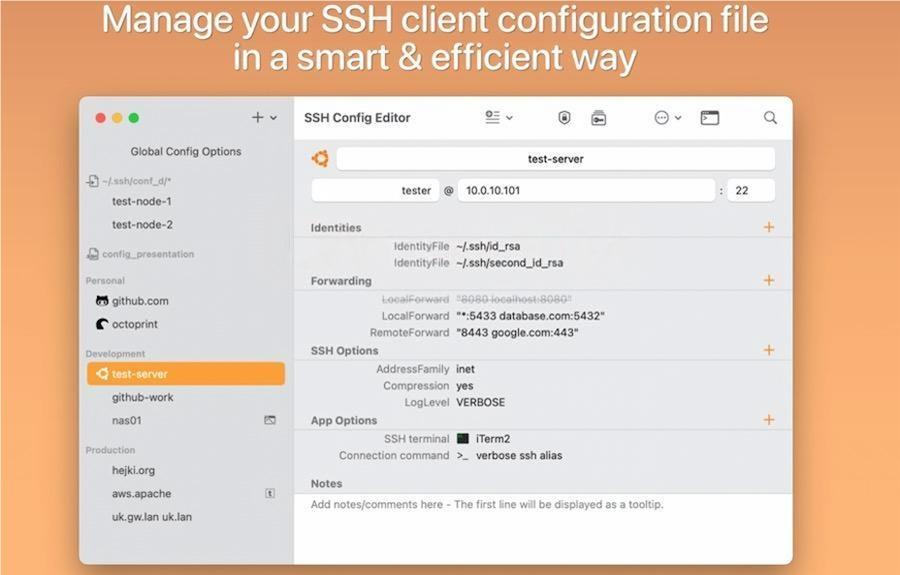The width and height of the screenshot is (900, 575).
Task: Open the add host plus dropdown in sidebar
Action: [x=264, y=118]
